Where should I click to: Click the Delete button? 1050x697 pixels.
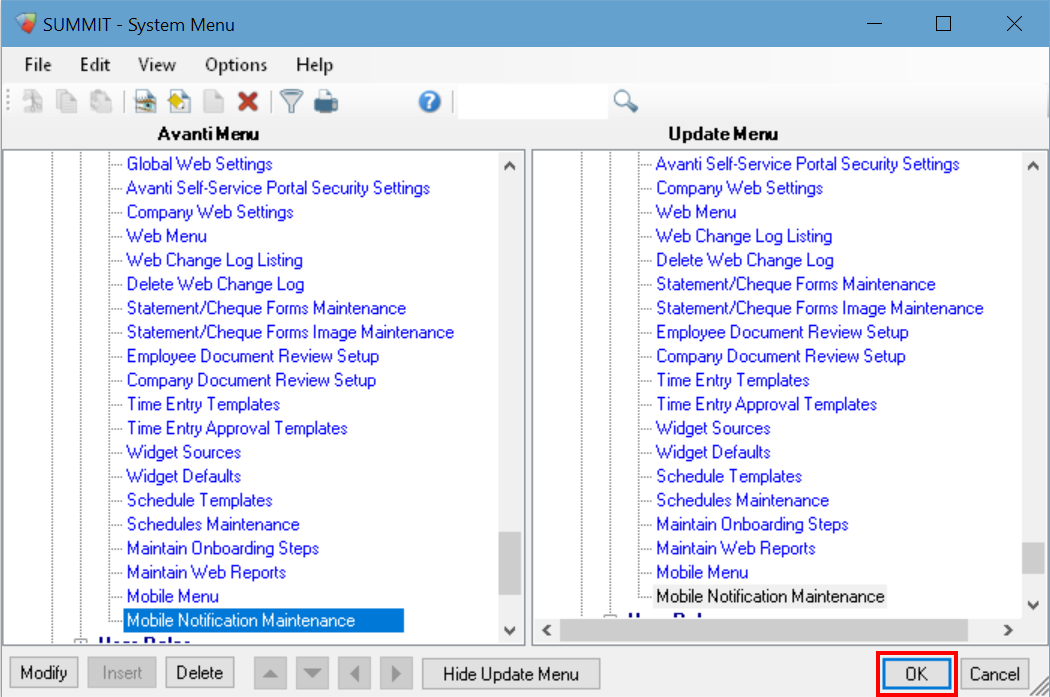[x=200, y=673]
